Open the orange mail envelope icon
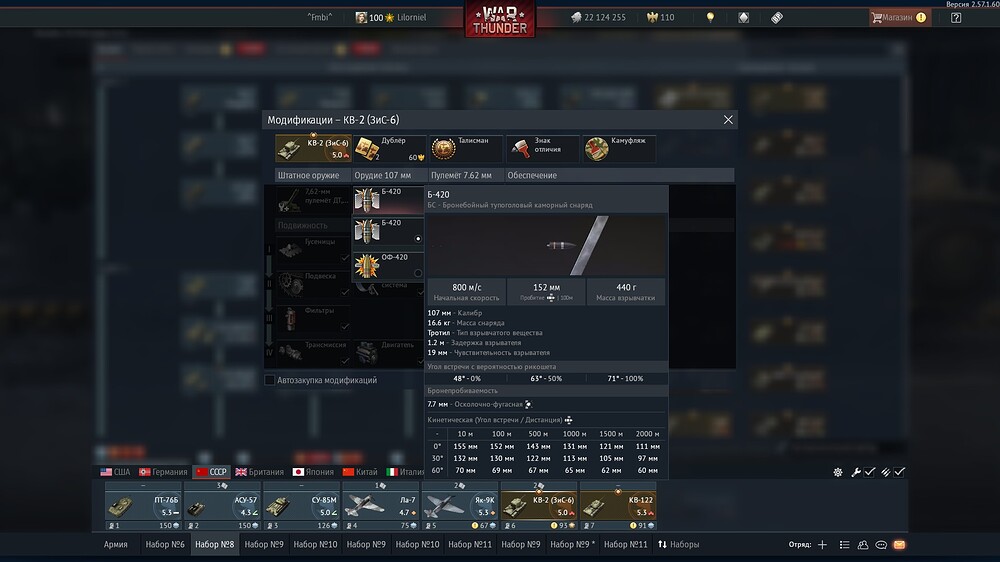1000x562 pixels. [x=899, y=545]
